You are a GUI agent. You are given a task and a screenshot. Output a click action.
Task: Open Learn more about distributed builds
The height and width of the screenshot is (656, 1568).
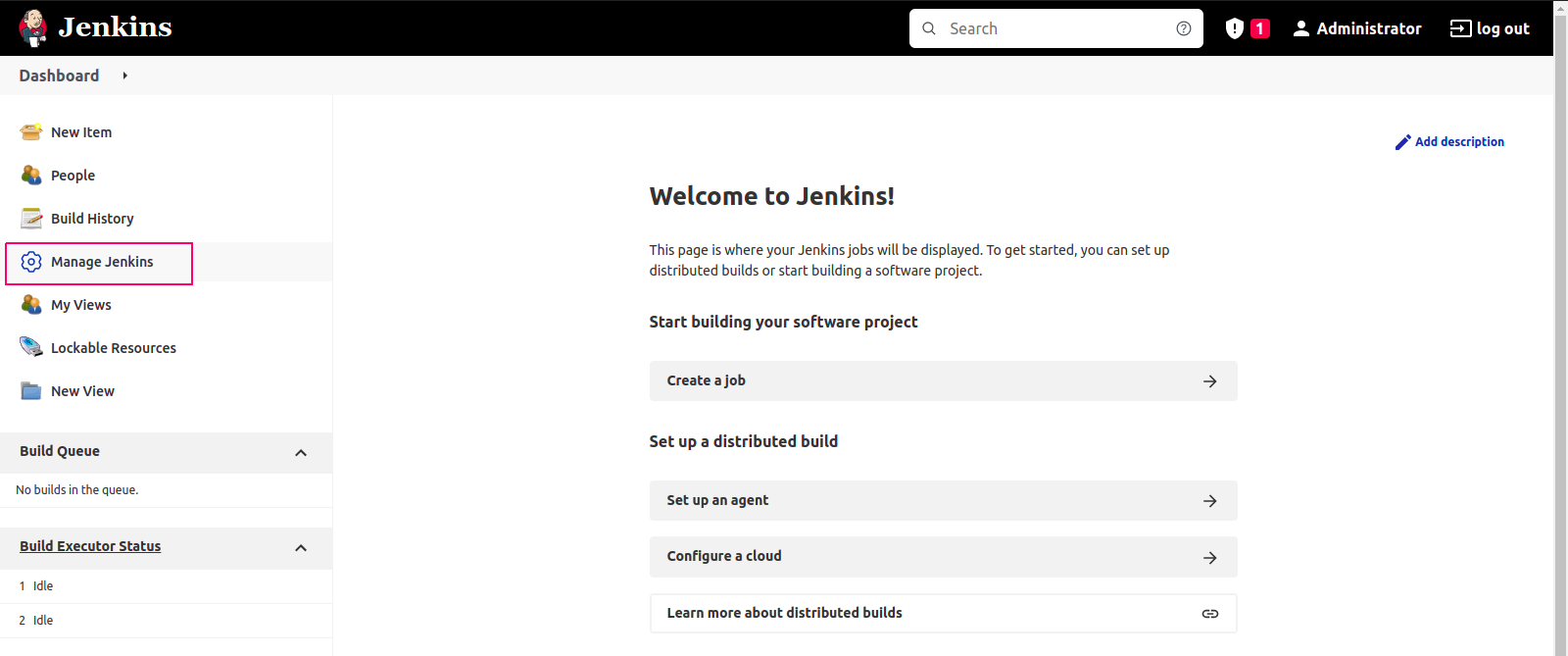943,613
